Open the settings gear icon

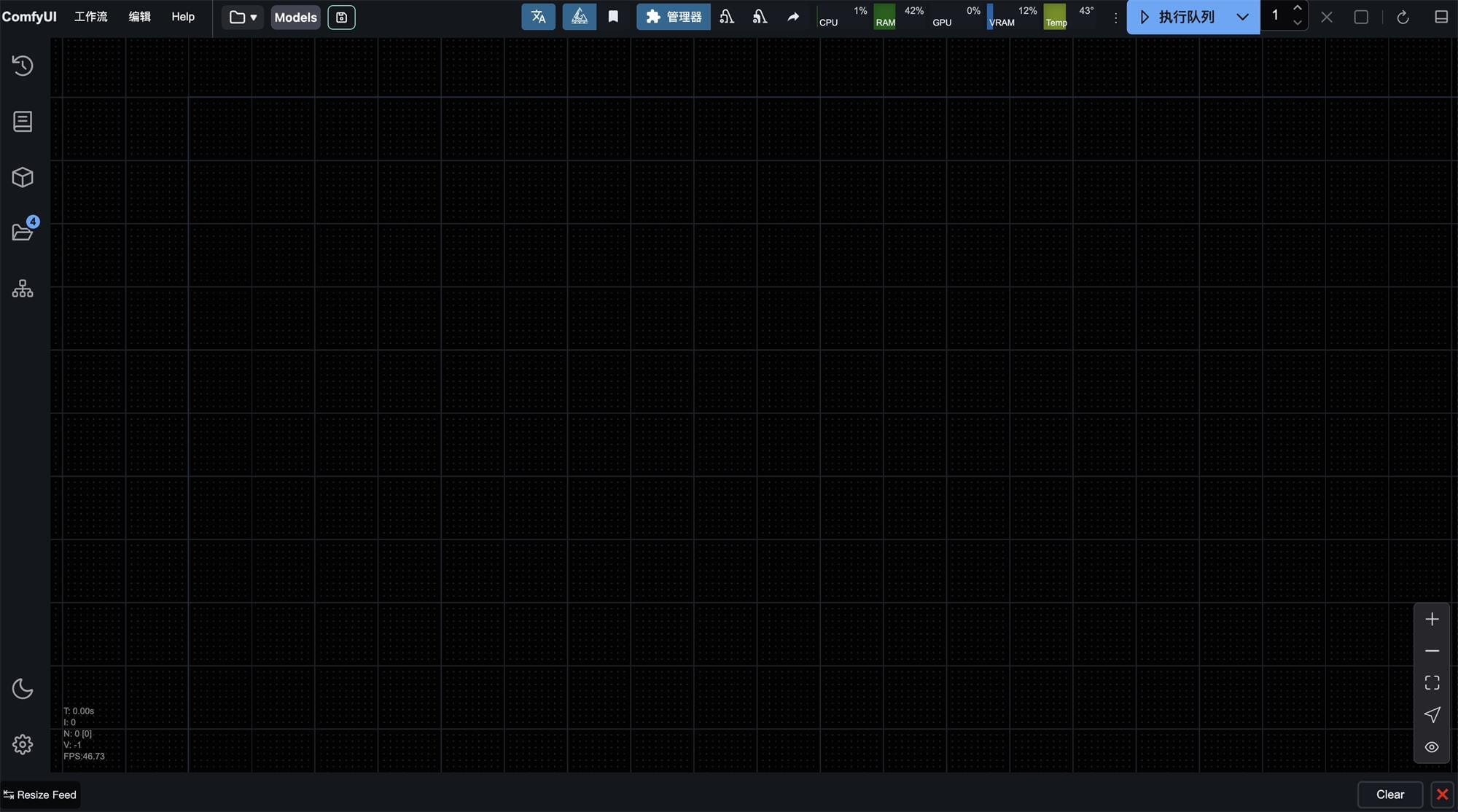23,744
